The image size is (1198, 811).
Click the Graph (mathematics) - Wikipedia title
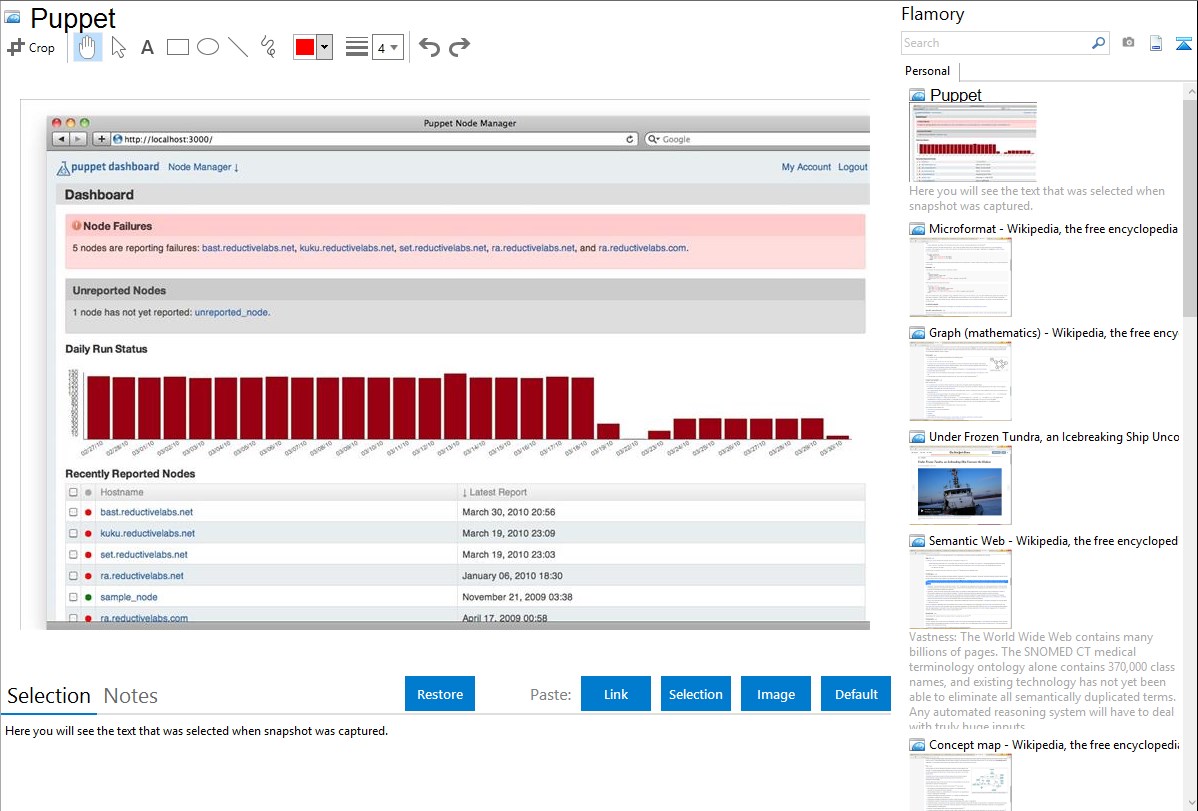click(1053, 333)
